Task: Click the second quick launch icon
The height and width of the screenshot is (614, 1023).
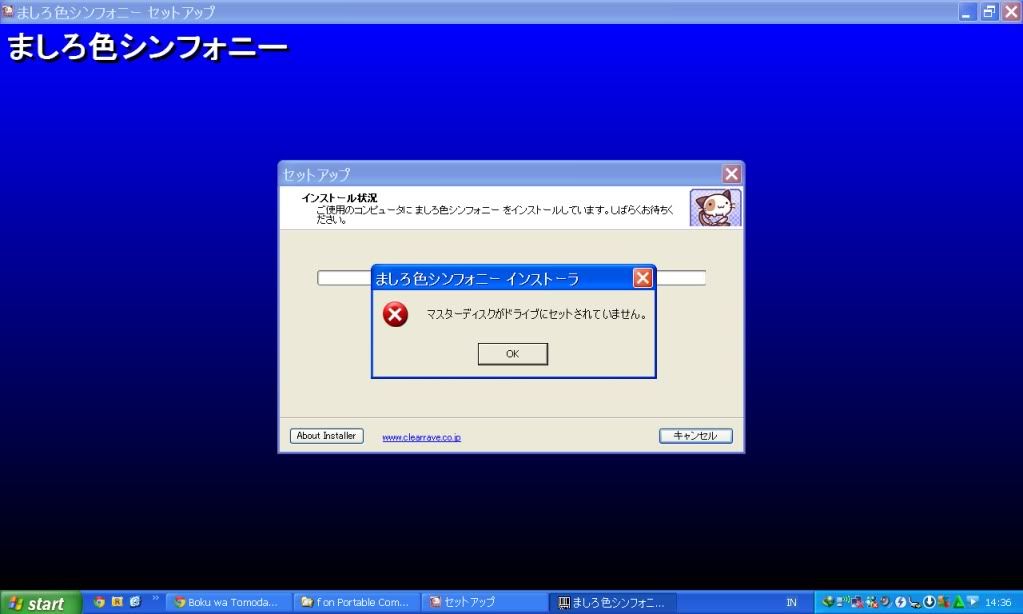Action: (x=117, y=602)
